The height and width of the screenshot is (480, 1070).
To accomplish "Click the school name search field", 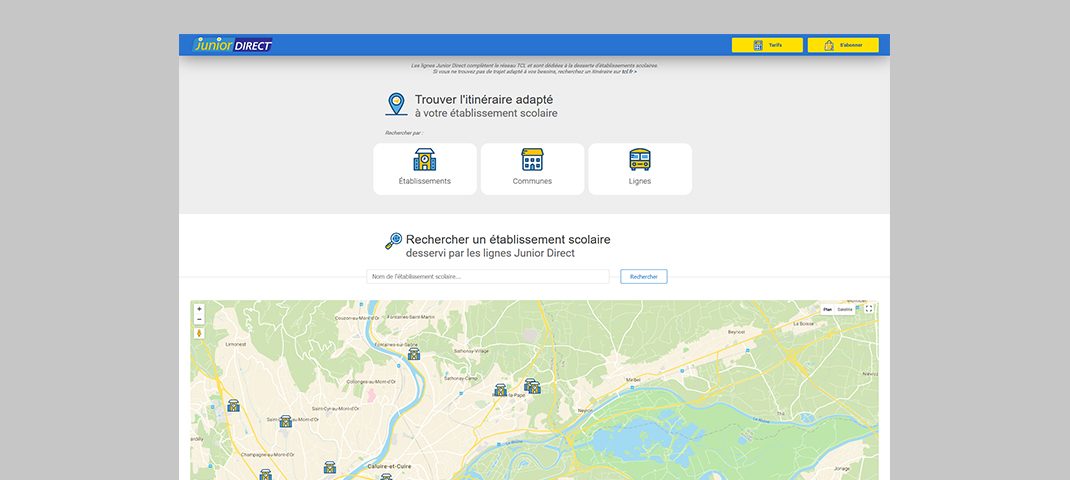I will click(x=488, y=276).
